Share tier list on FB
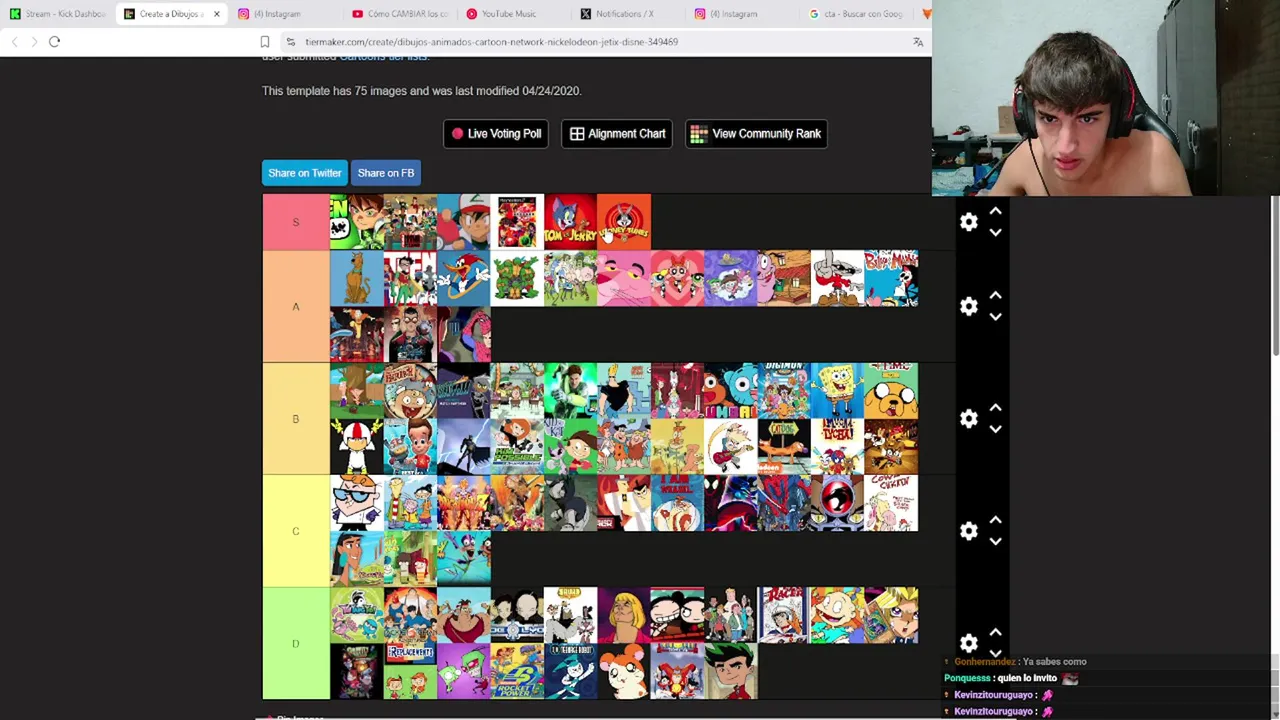1280x720 pixels. 386,173
